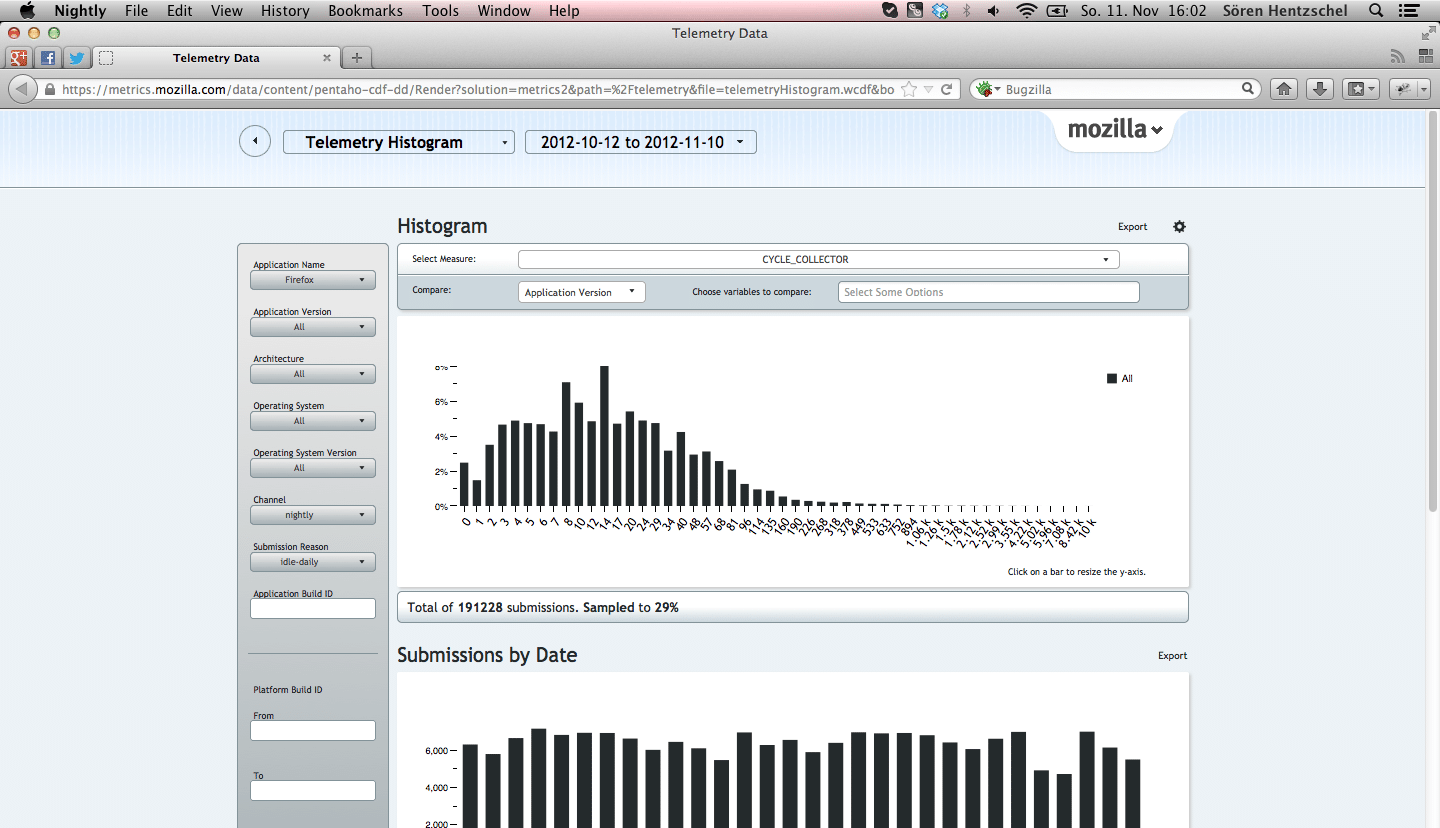Click the round back arrow button
This screenshot has height=828, width=1440.
[255, 141]
